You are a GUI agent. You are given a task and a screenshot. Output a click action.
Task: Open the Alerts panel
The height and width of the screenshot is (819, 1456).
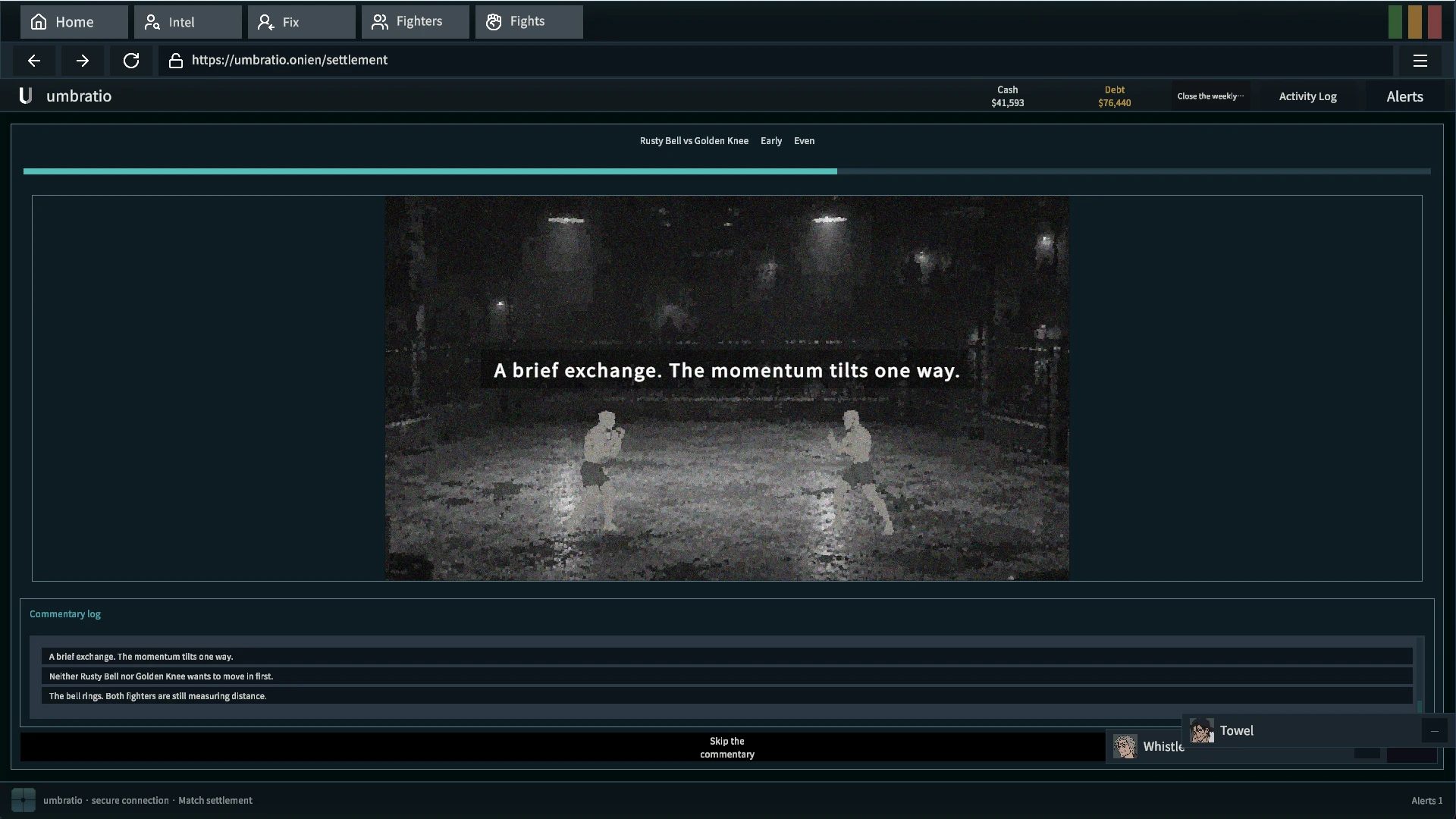coord(1405,96)
